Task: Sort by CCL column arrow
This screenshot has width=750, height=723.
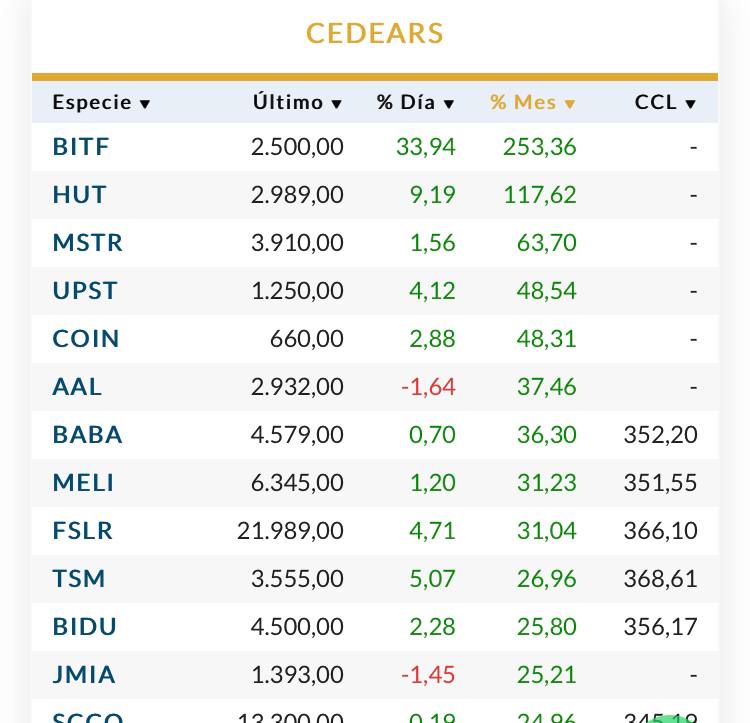Action: tap(691, 104)
